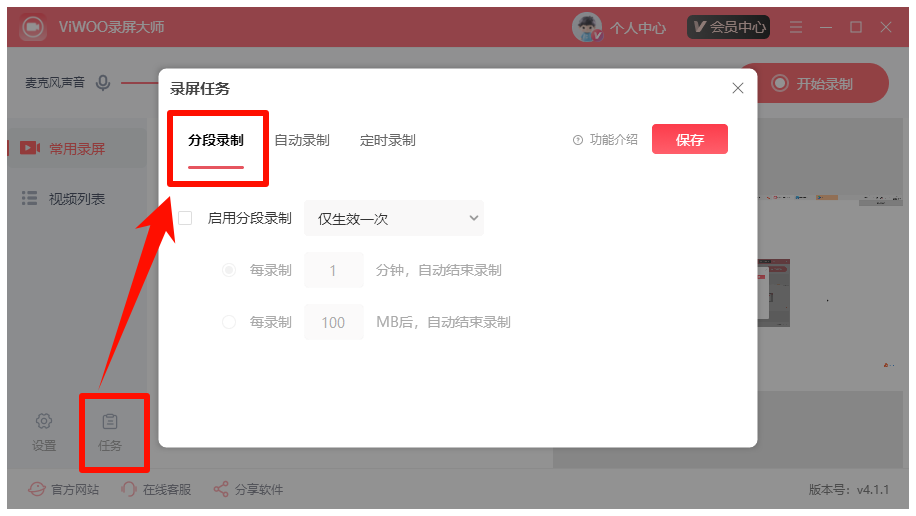Close the 录屏任务 dialog
Viewport: 916px width, 516px height.
tap(738, 88)
